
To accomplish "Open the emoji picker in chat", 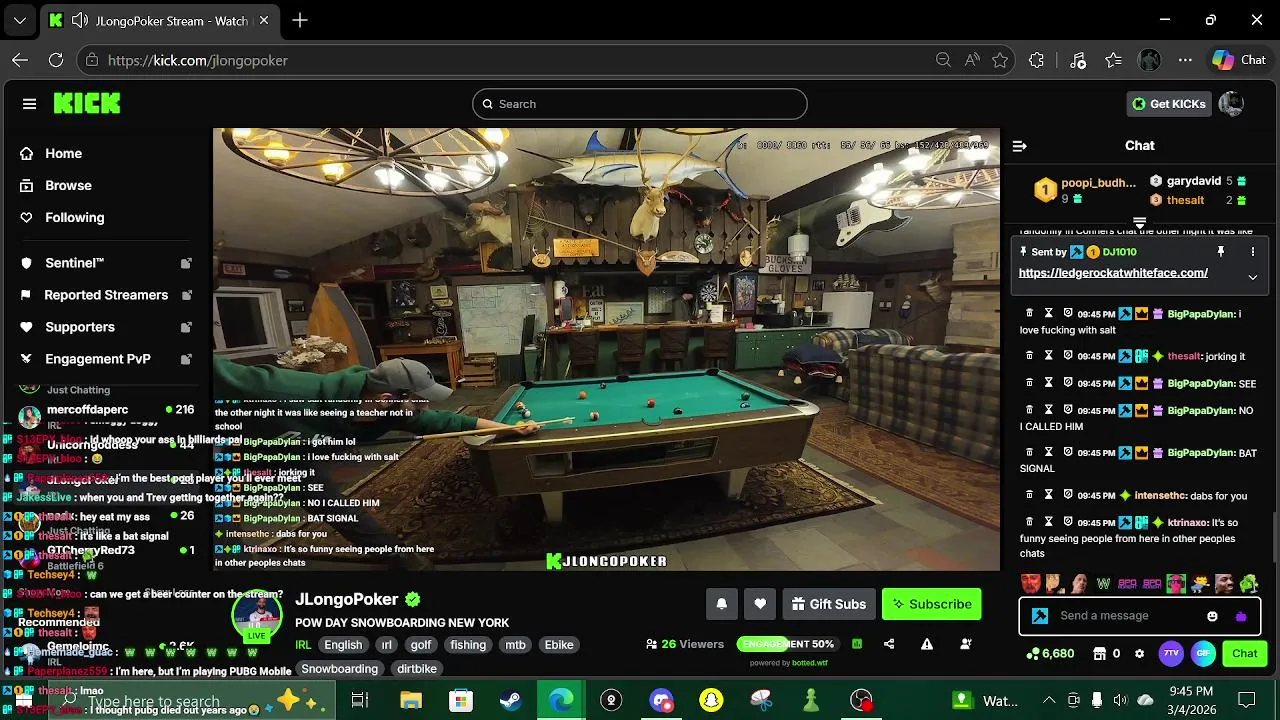I will tap(1212, 616).
